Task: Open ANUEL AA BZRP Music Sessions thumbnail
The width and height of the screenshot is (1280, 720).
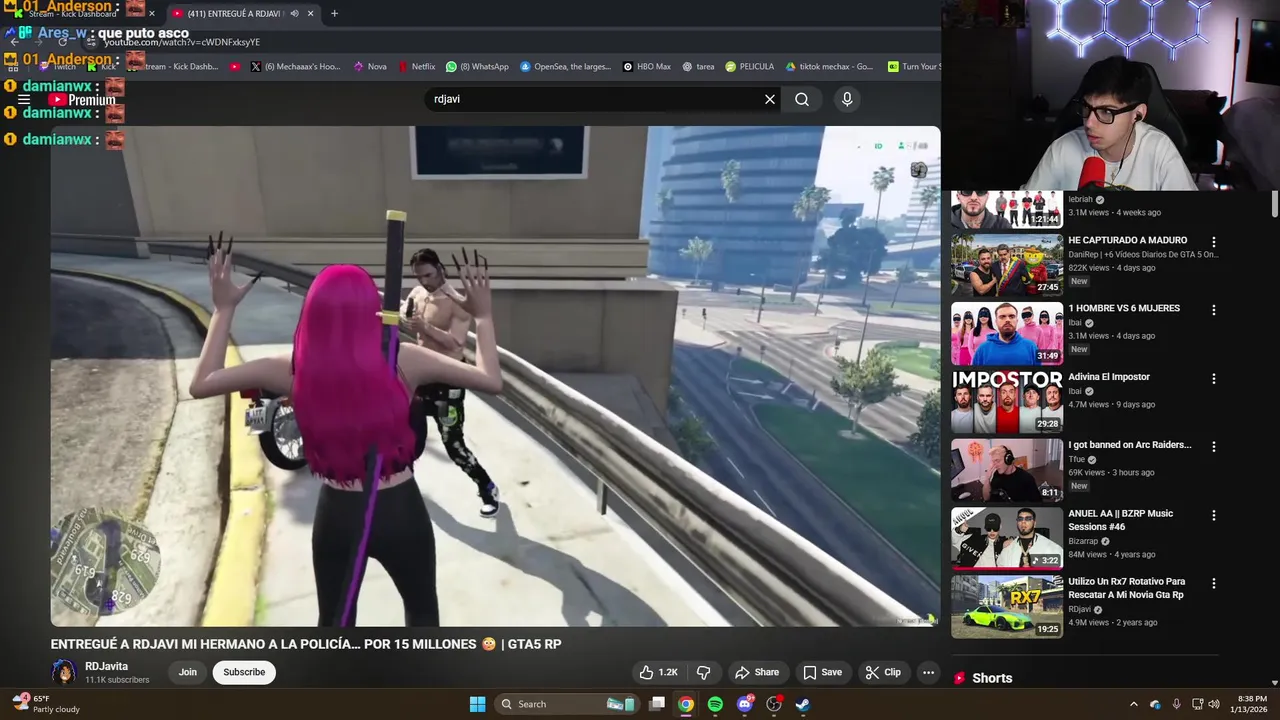Action: [x=1007, y=538]
